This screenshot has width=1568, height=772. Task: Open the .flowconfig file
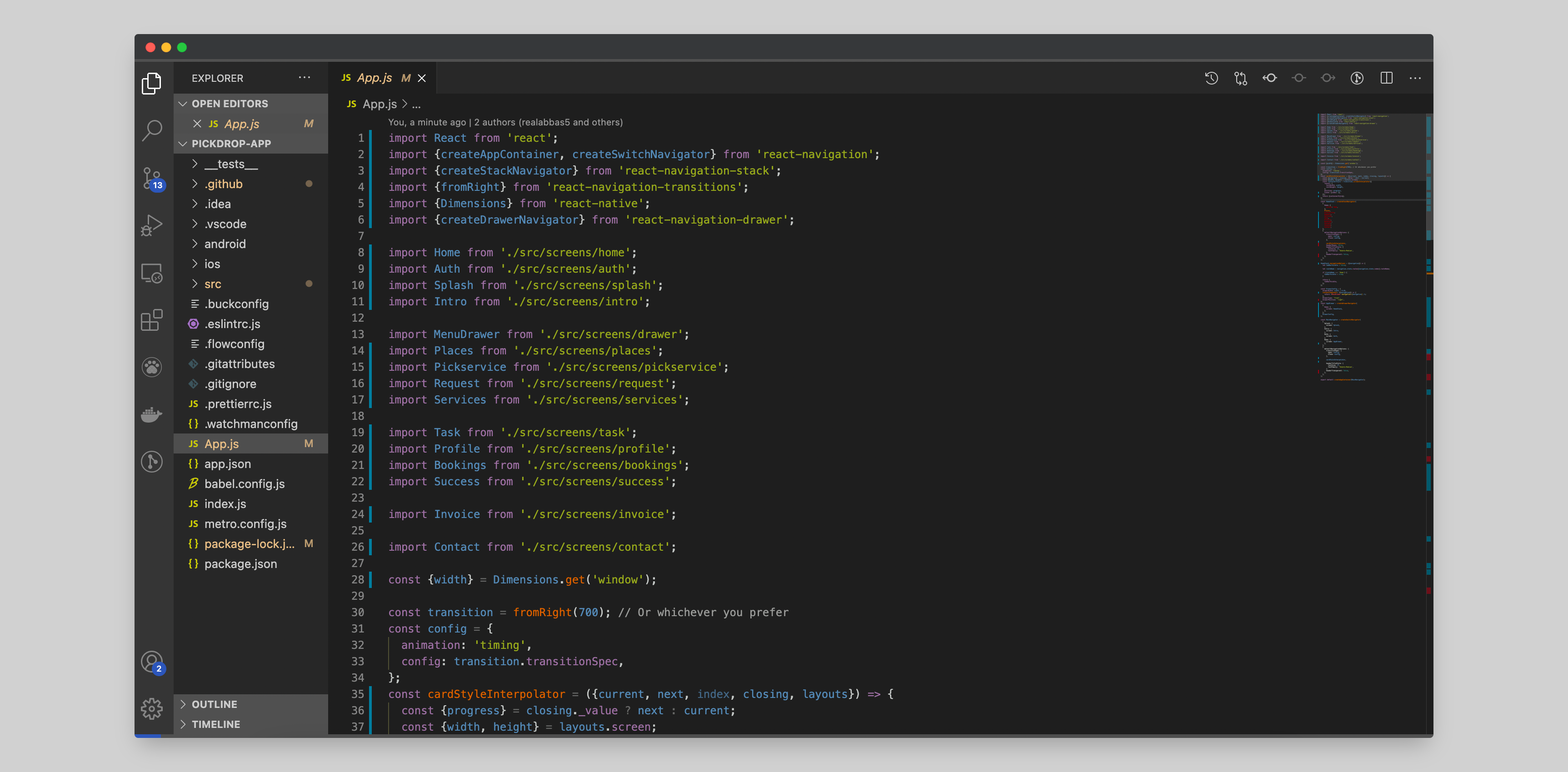click(x=251, y=344)
